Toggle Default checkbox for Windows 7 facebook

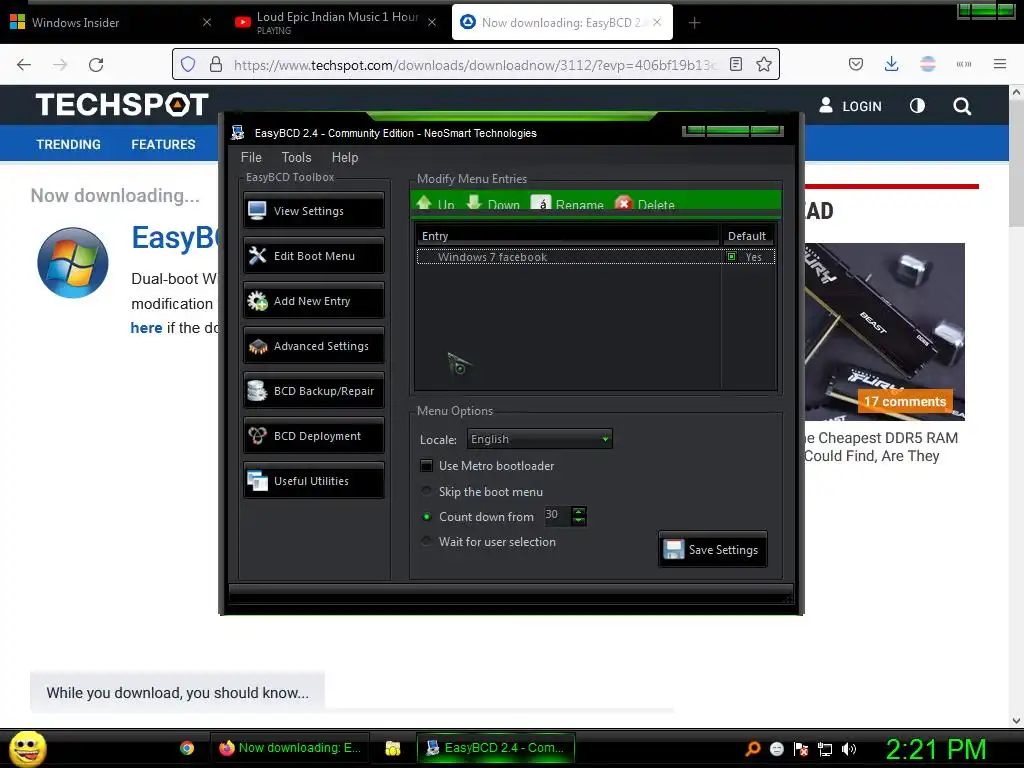(731, 257)
